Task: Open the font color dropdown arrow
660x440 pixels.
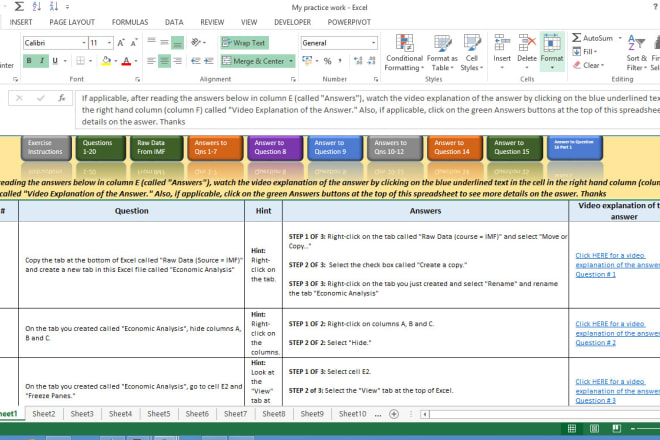Action: pos(136,61)
